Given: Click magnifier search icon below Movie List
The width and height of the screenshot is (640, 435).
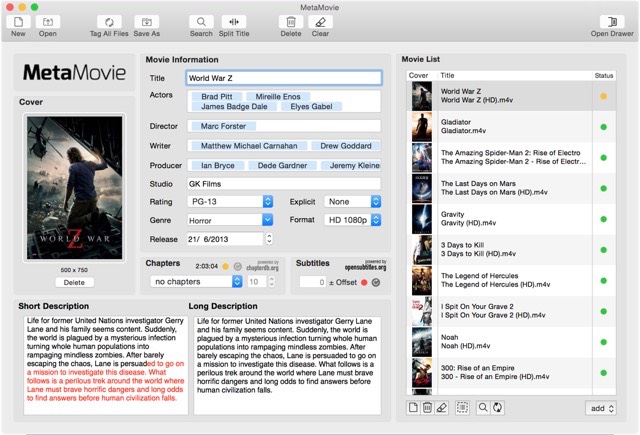Looking at the screenshot, I should point(483,408).
